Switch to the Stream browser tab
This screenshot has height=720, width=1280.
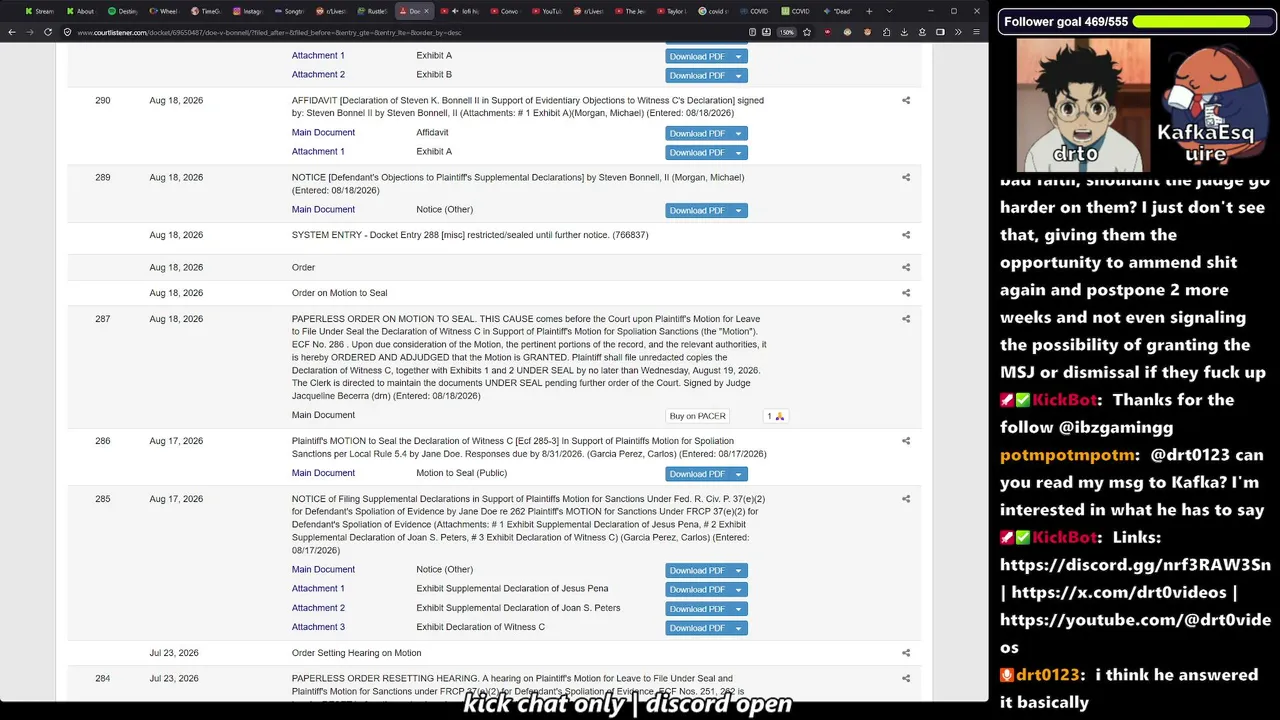click(x=40, y=11)
